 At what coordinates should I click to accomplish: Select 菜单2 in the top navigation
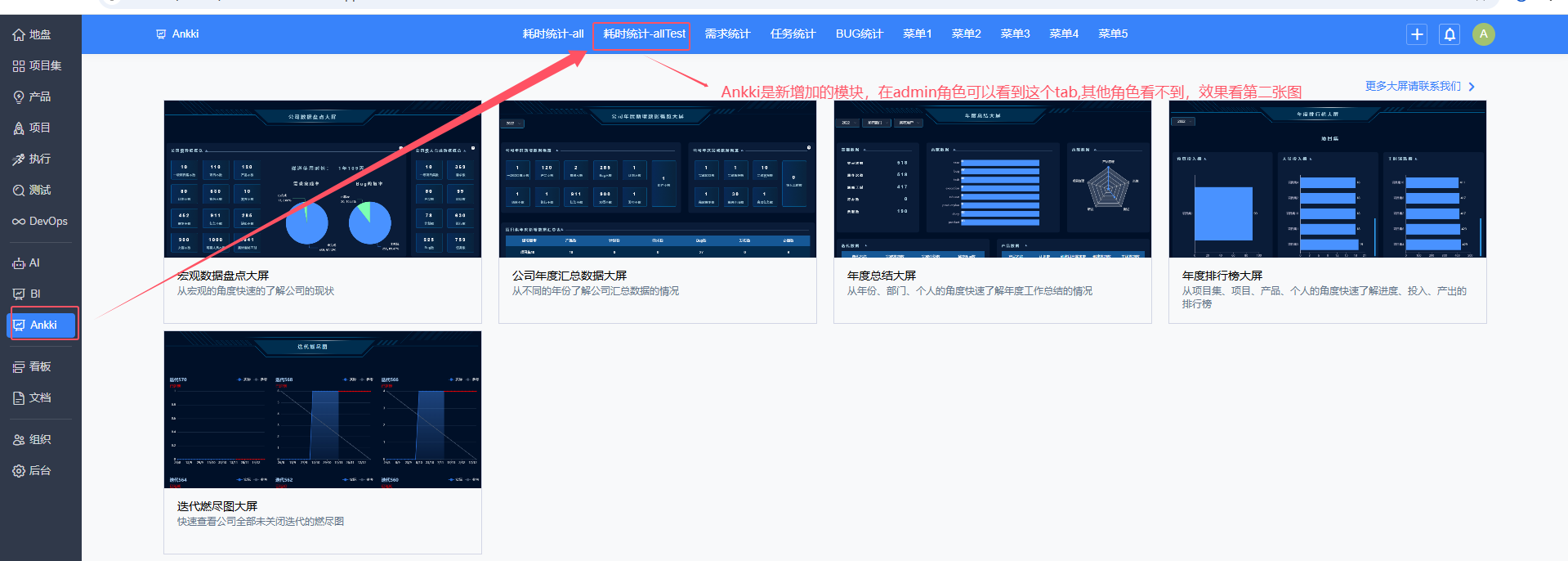(966, 34)
